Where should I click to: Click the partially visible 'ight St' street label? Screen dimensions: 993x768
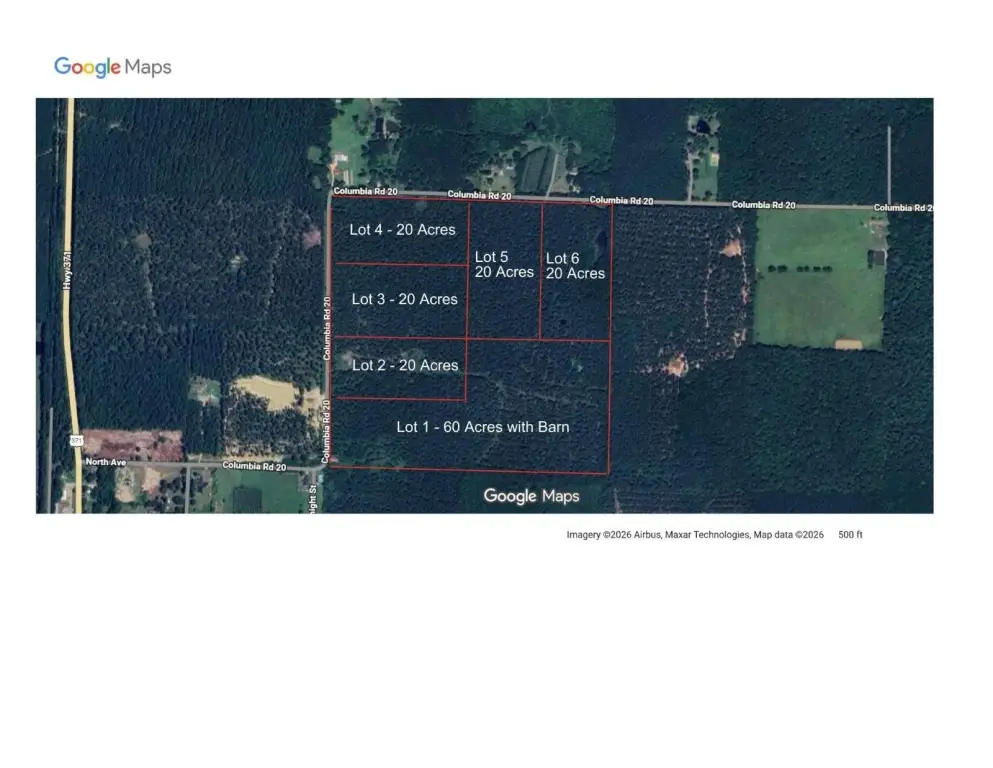tap(312, 496)
